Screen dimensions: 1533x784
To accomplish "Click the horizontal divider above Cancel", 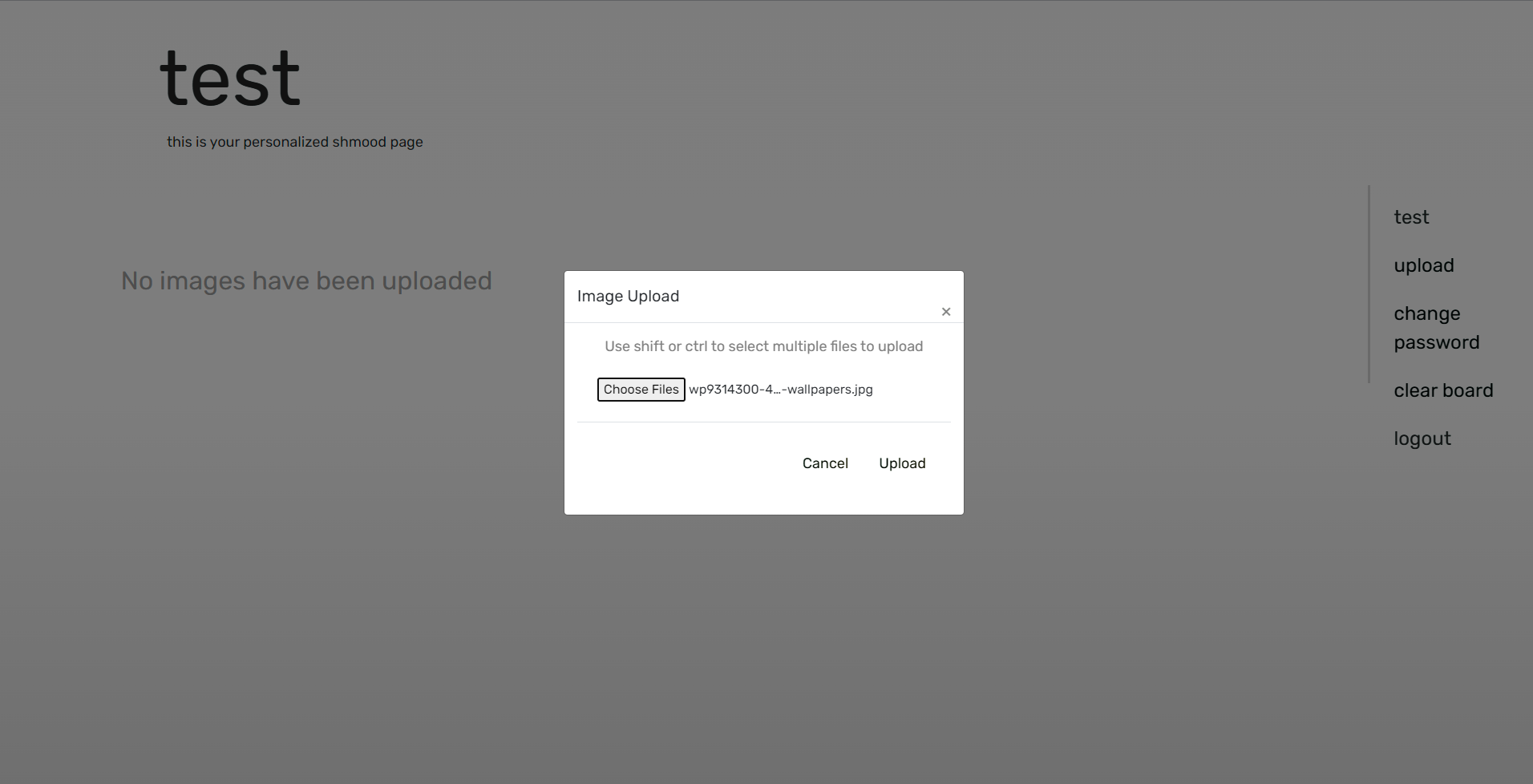I will click(763, 422).
